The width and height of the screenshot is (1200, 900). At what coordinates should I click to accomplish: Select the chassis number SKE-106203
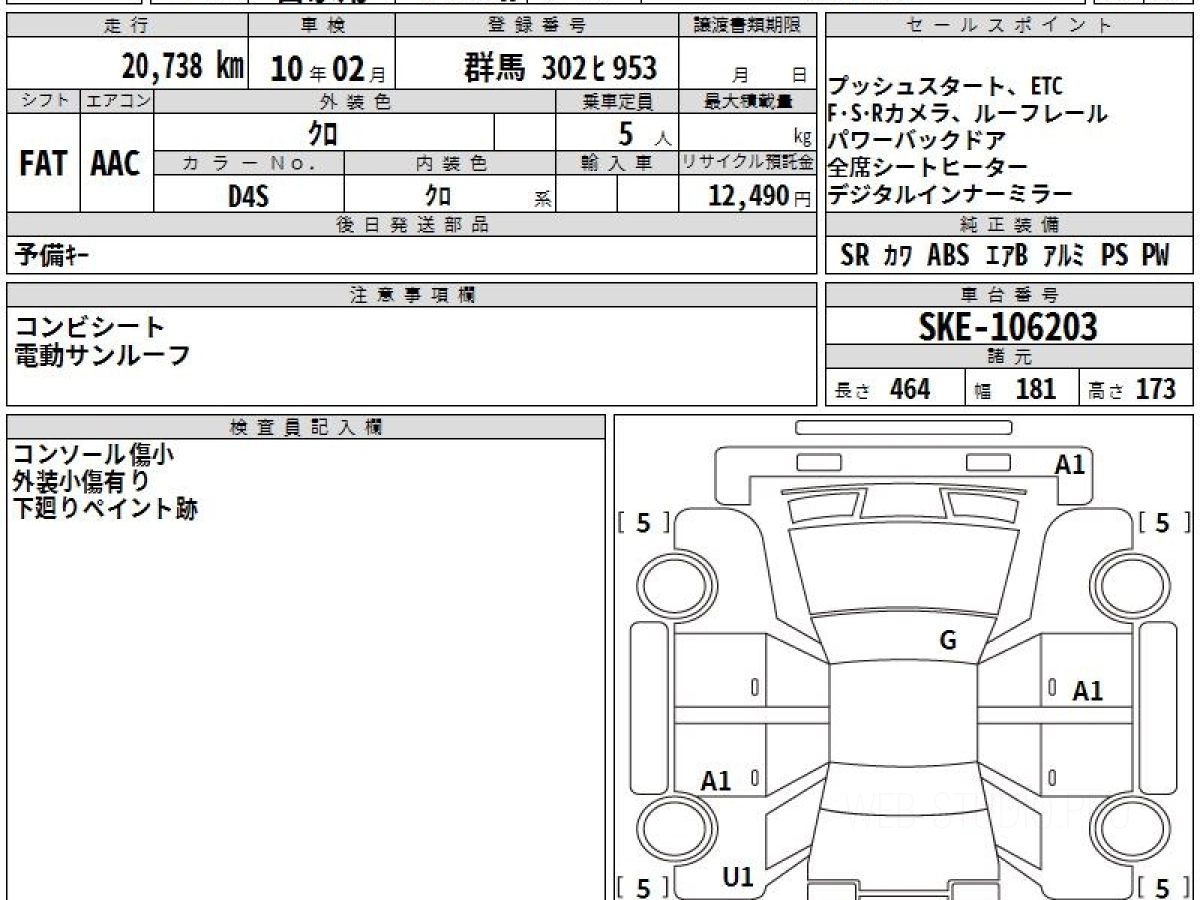click(x=1008, y=326)
